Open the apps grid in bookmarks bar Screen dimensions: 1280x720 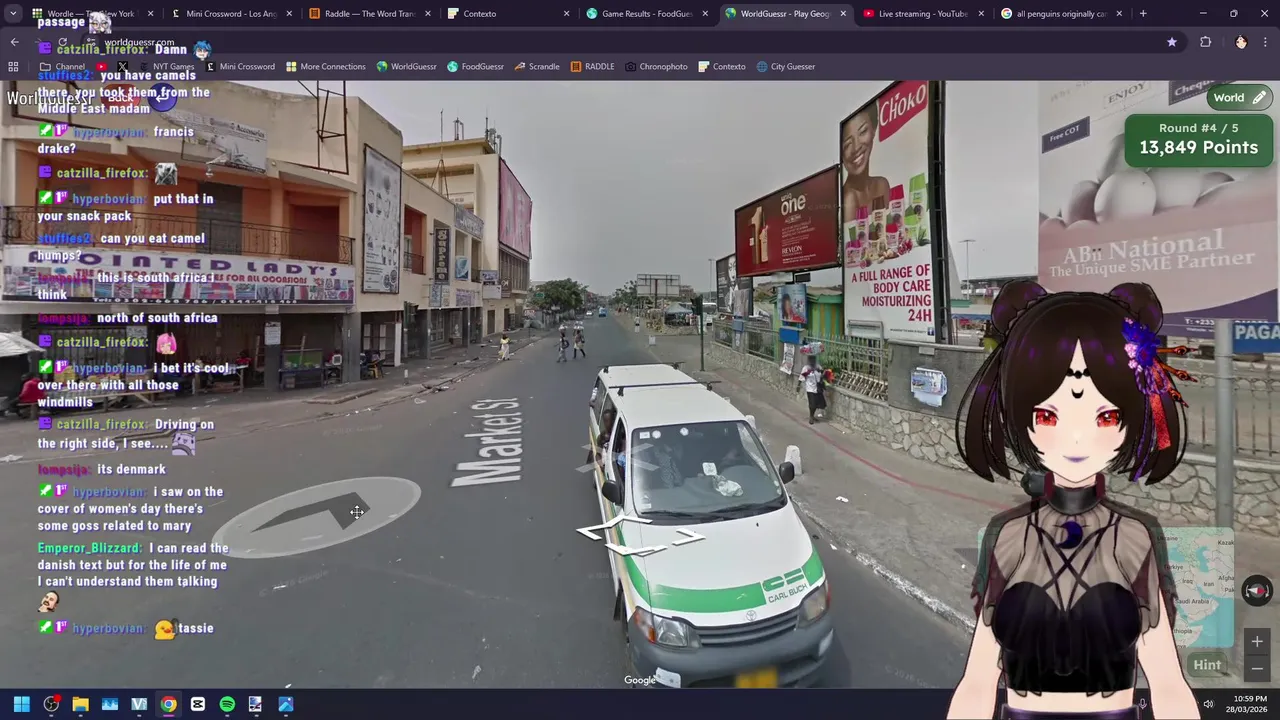[x=13, y=66]
